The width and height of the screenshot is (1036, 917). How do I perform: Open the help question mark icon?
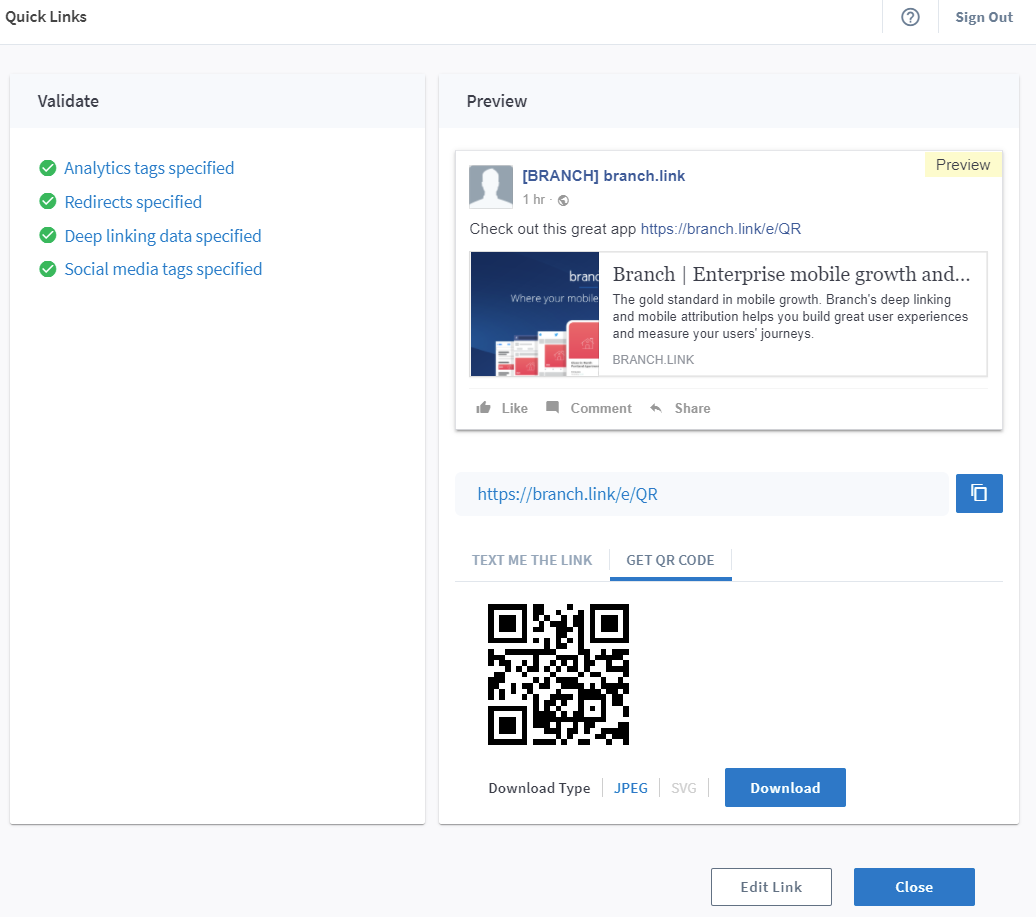(x=910, y=17)
